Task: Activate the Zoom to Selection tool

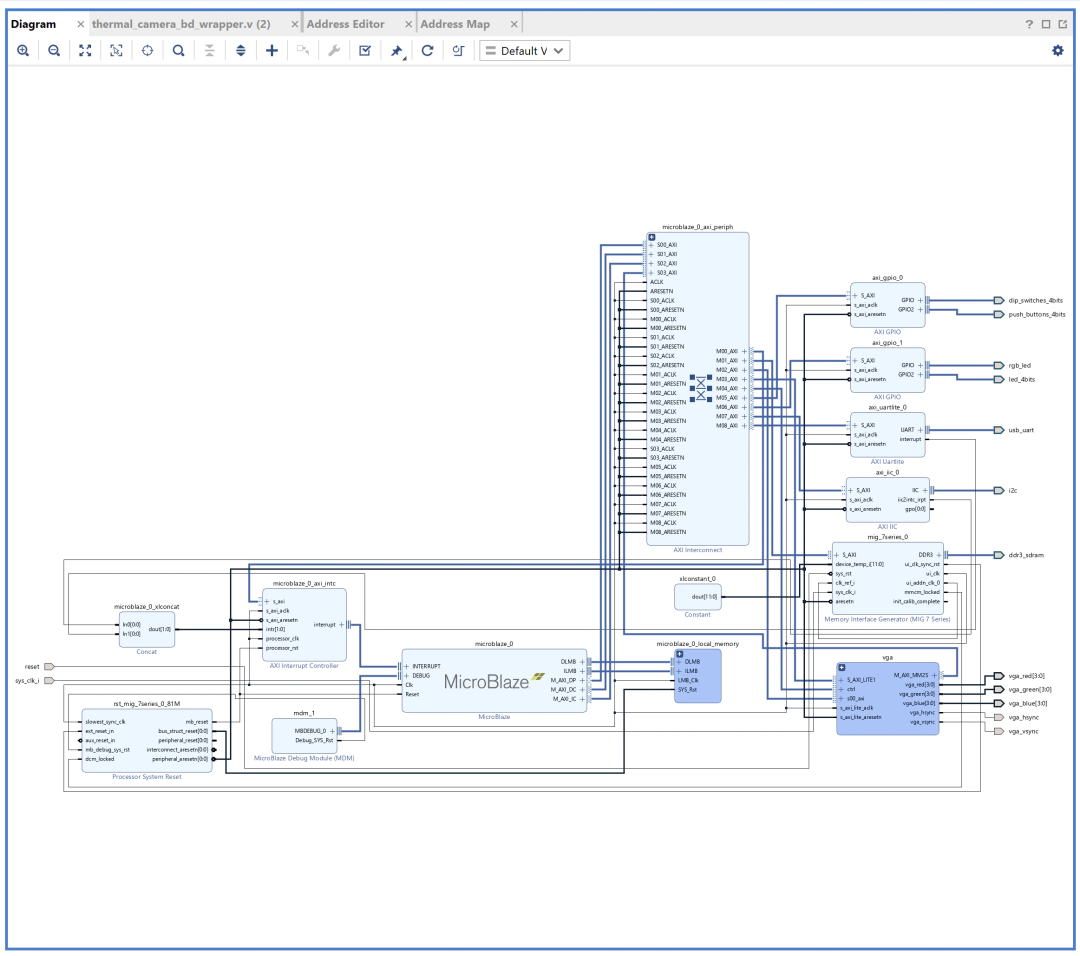Action: [x=116, y=50]
